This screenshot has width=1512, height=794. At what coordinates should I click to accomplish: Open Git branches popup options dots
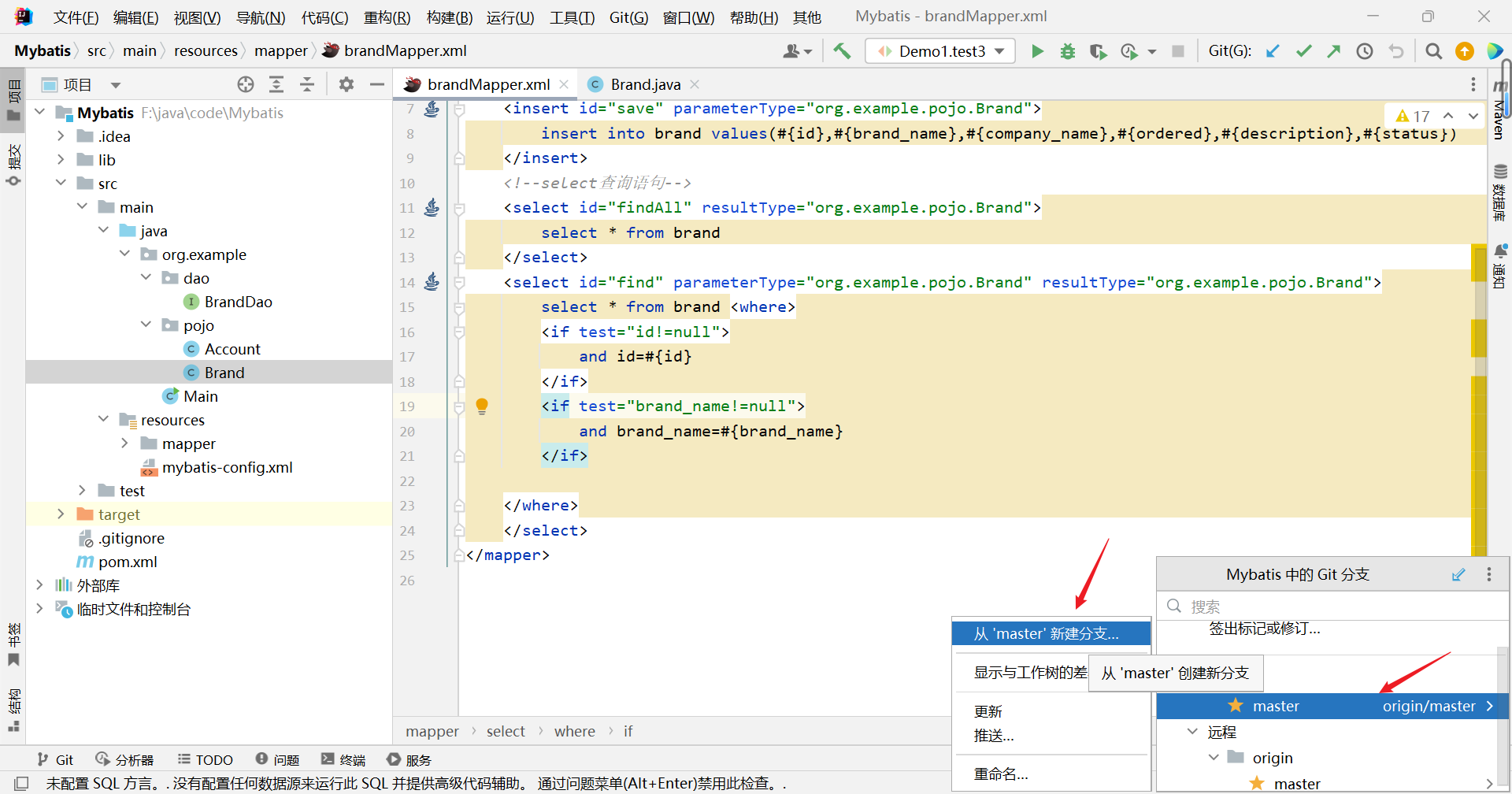1489,575
